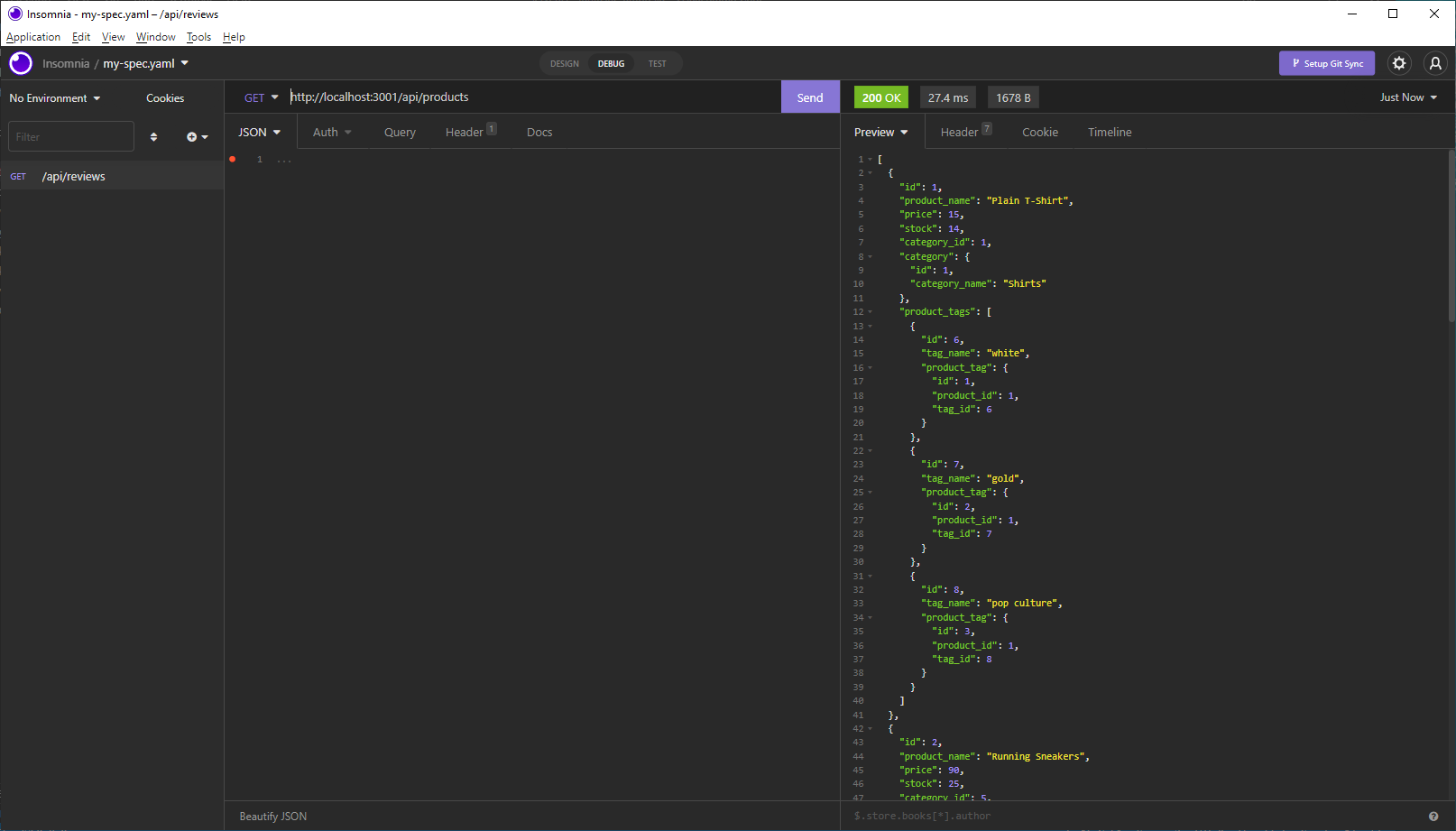Click the Insomnia logo icon in header

(21, 63)
